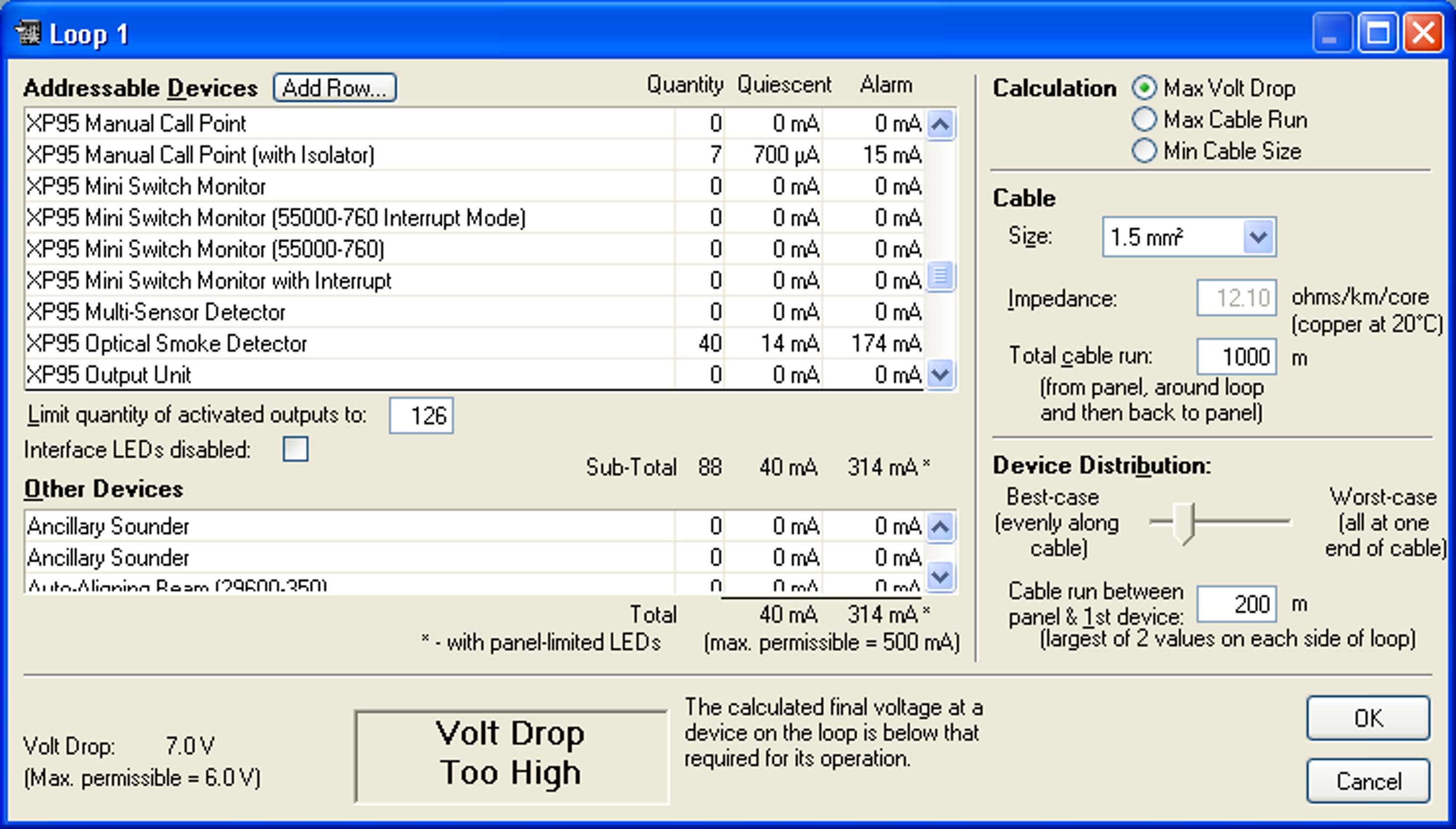Viewport: 1456px width, 829px height.
Task: Open the cable Size dropdown
Action: pyautogui.click(x=1258, y=237)
